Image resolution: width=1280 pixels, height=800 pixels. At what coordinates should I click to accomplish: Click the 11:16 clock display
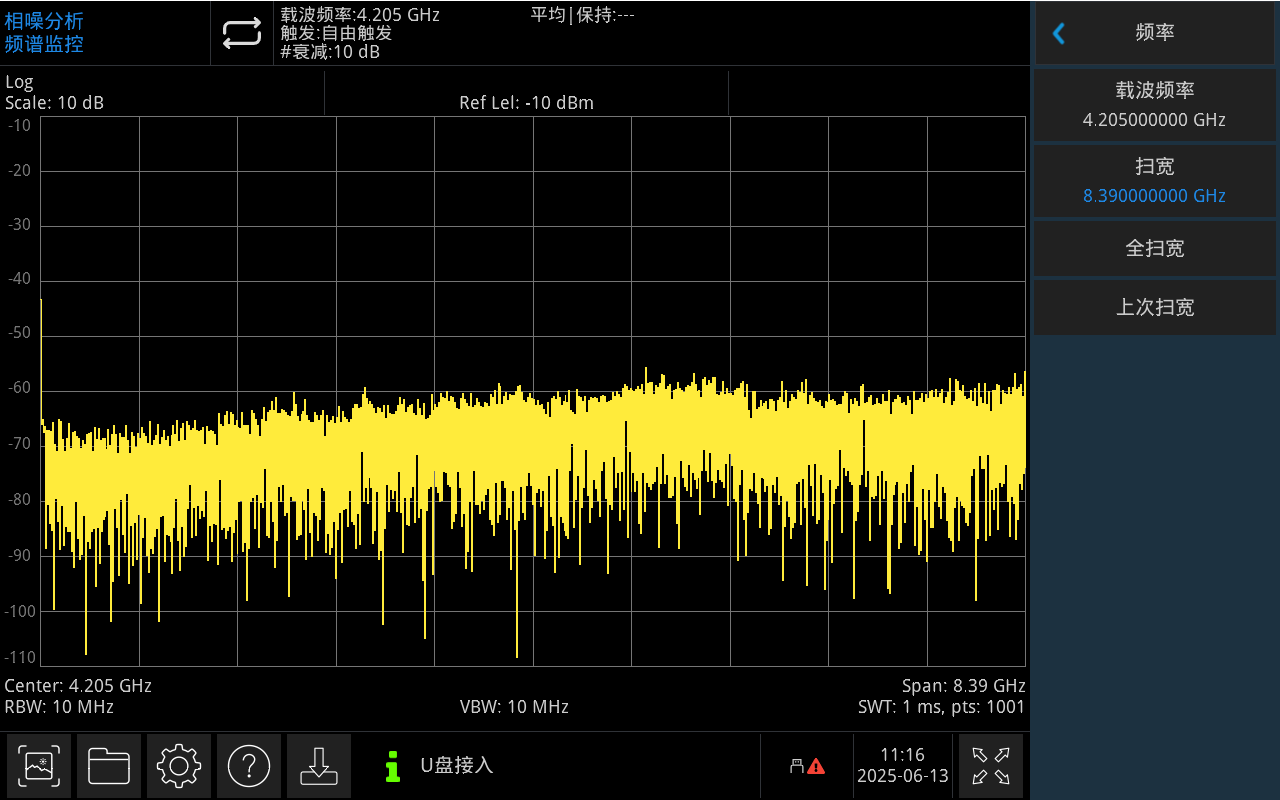pos(902,755)
